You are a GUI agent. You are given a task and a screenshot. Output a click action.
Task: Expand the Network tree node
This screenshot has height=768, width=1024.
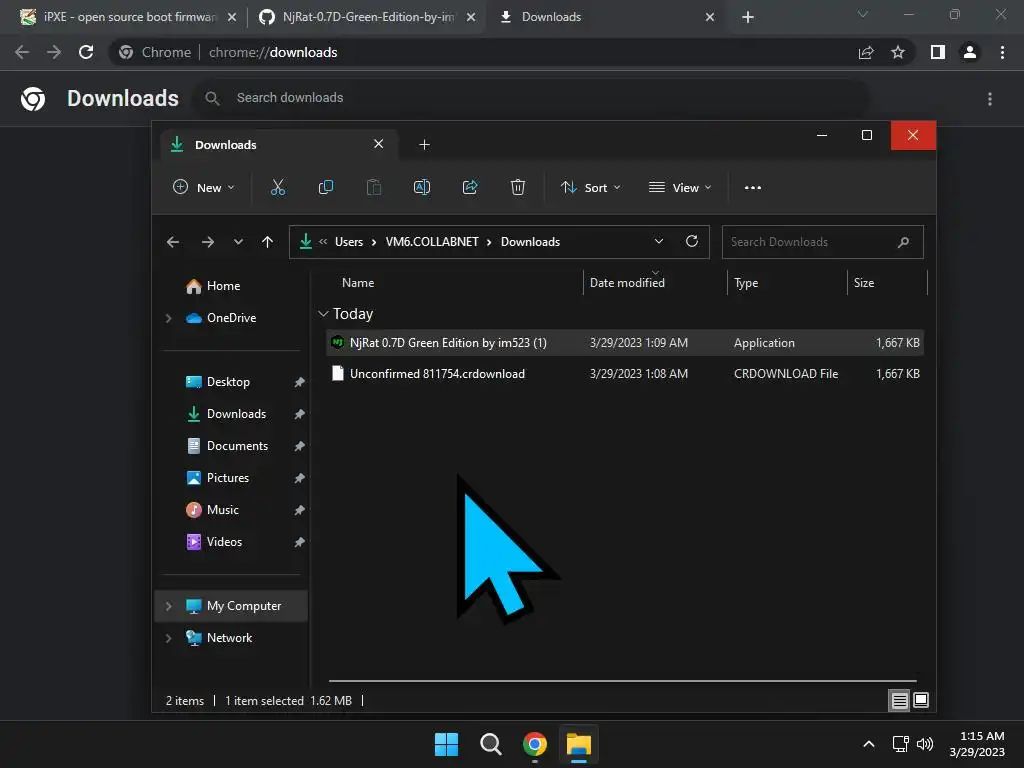coord(168,638)
